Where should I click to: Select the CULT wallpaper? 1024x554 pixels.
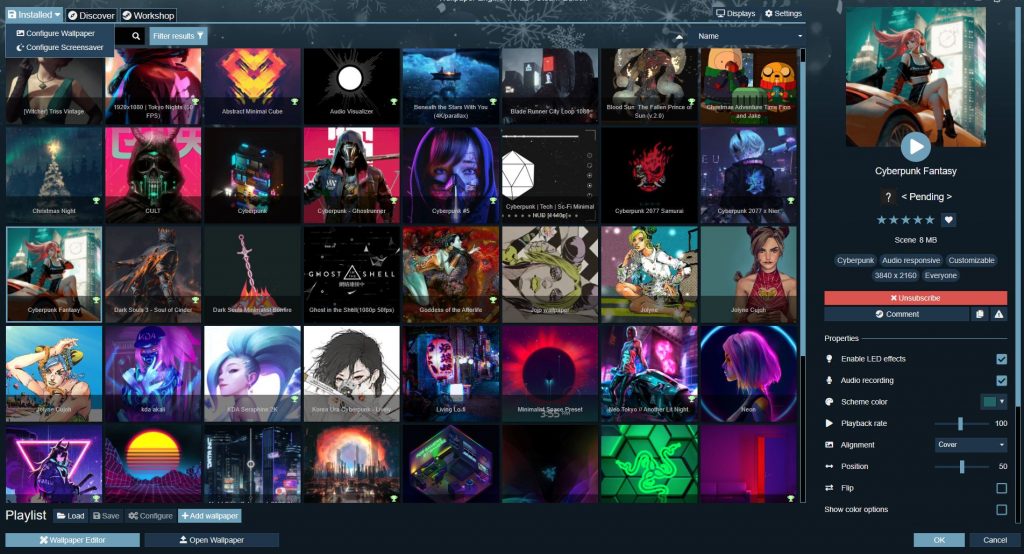(153, 175)
